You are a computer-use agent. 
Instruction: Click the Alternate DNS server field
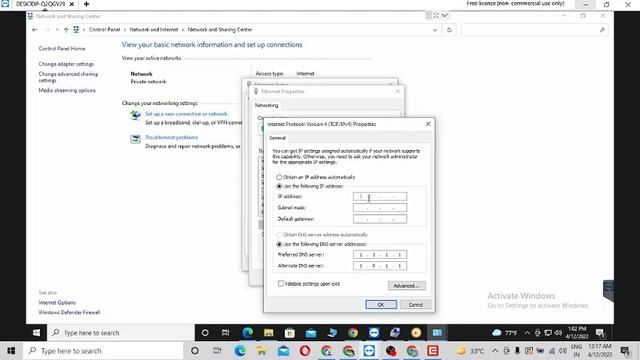pos(380,266)
